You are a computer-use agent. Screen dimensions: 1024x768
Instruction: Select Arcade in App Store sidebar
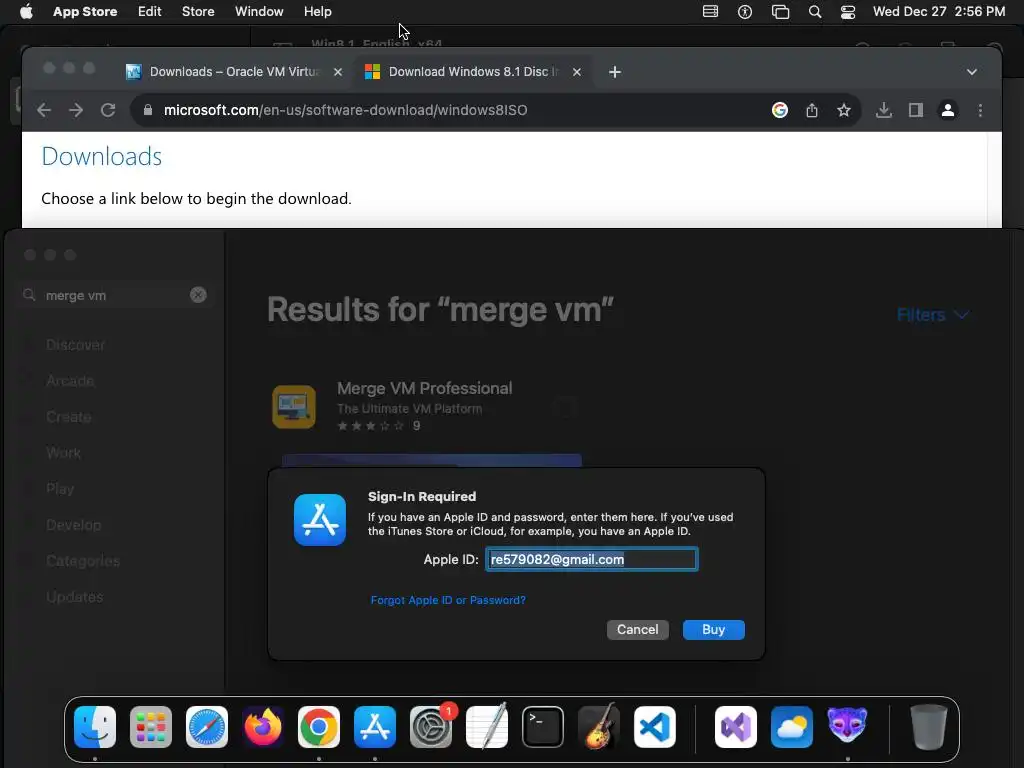(70, 381)
